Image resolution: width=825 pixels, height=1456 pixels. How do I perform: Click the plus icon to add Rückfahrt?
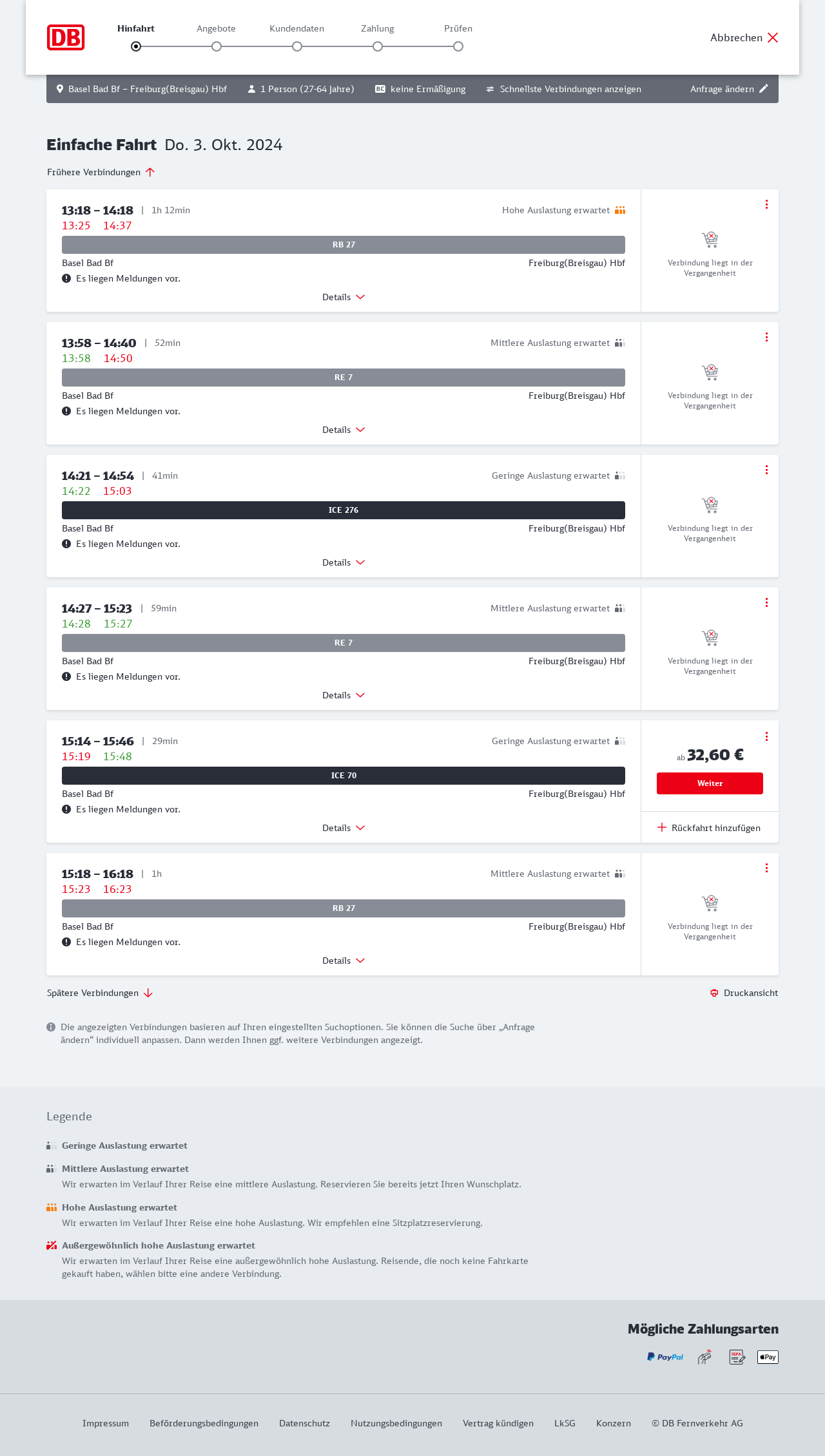point(662,828)
